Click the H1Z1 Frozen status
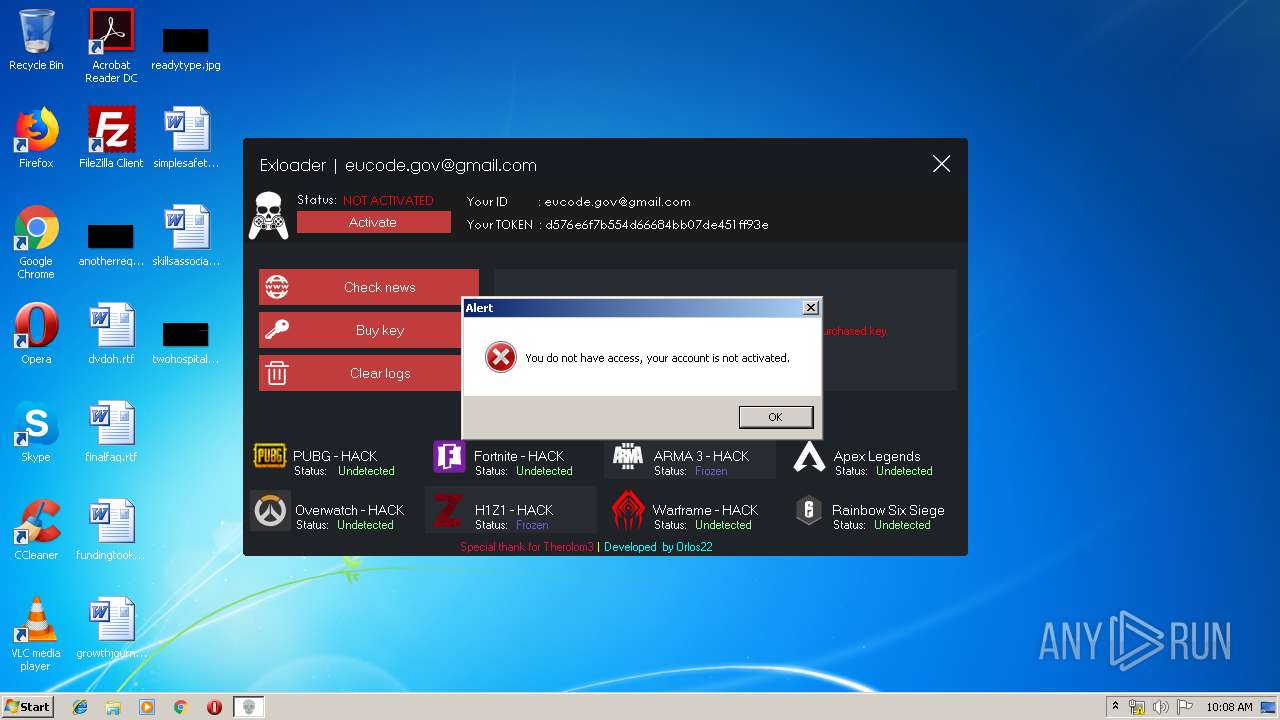 tap(532, 525)
